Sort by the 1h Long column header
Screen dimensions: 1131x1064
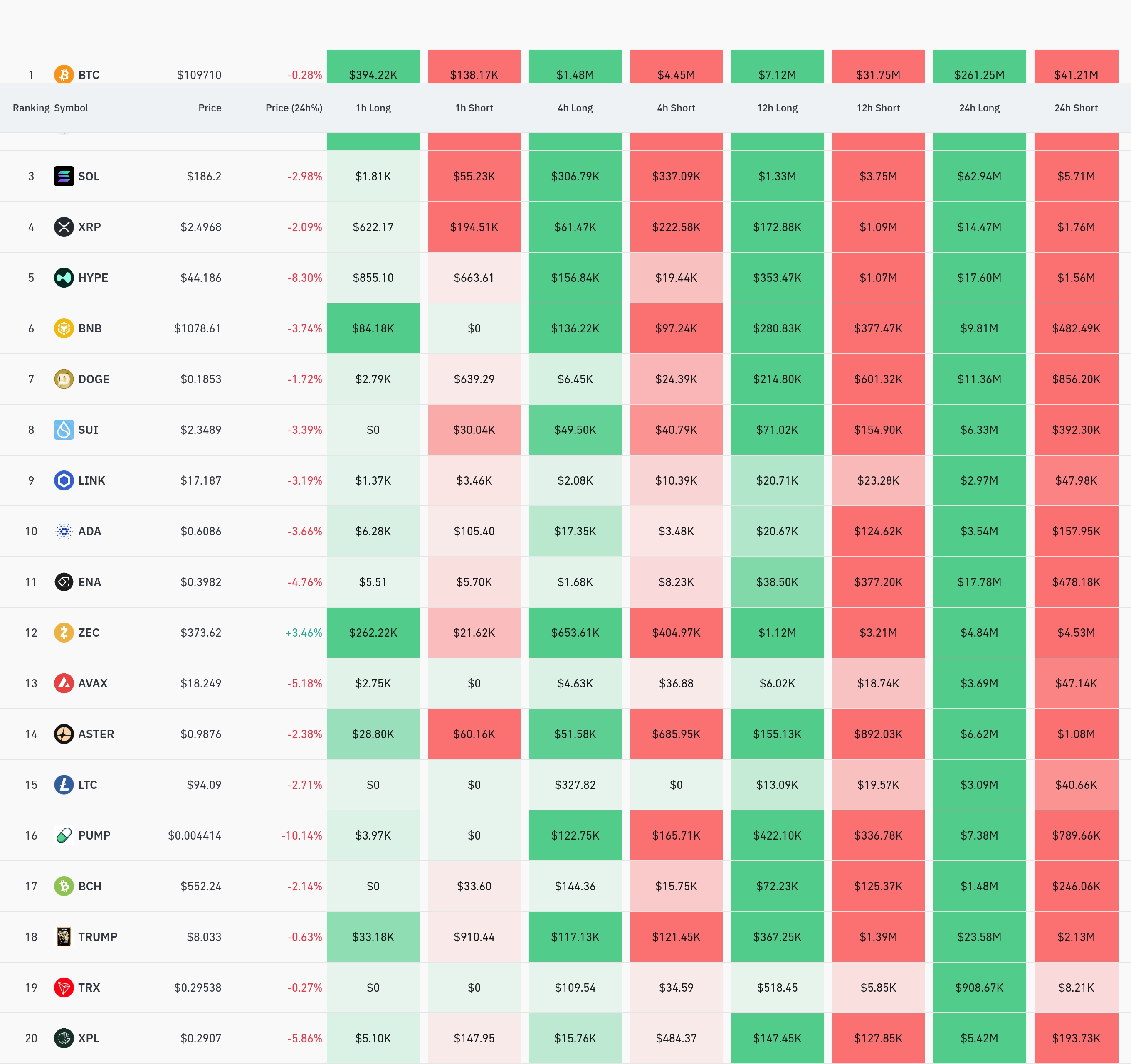click(373, 108)
